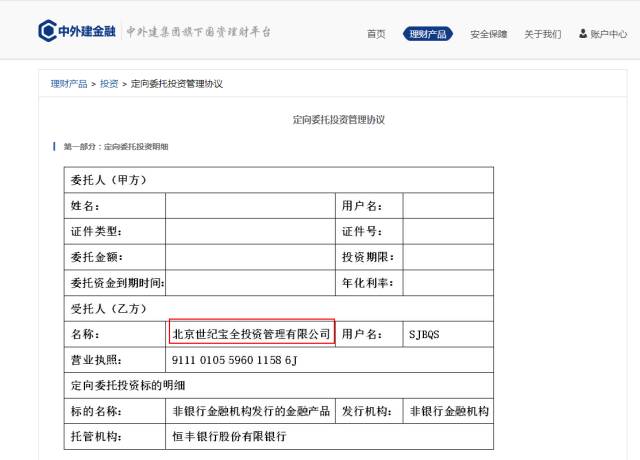This screenshot has width=640, height=460.
Task: Click the account user icon
Action: (582, 33)
